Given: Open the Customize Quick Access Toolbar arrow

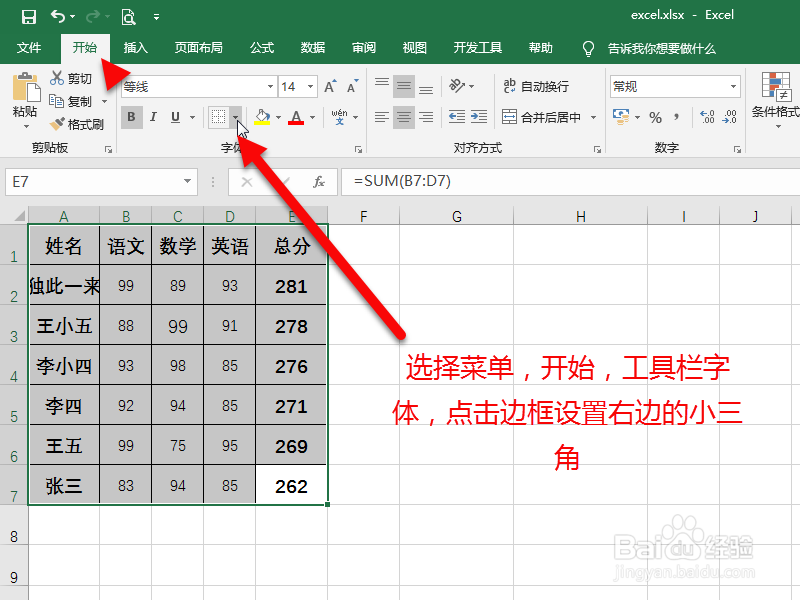Looking at the screenshot, I should click(x=156, y=17).
